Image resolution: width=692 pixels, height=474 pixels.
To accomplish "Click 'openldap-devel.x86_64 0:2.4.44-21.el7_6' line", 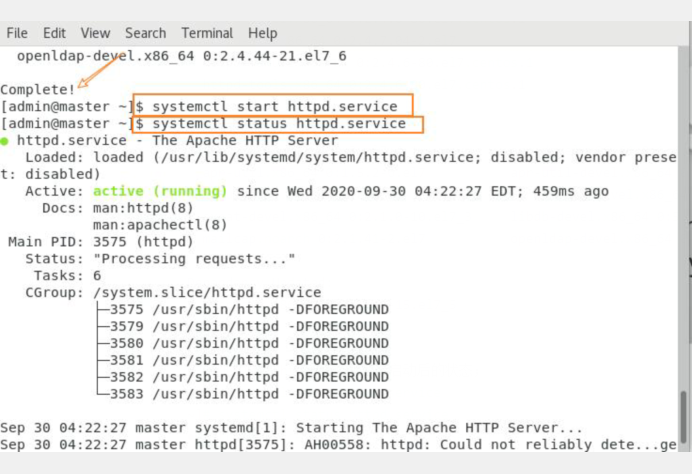I will [181, 56].
